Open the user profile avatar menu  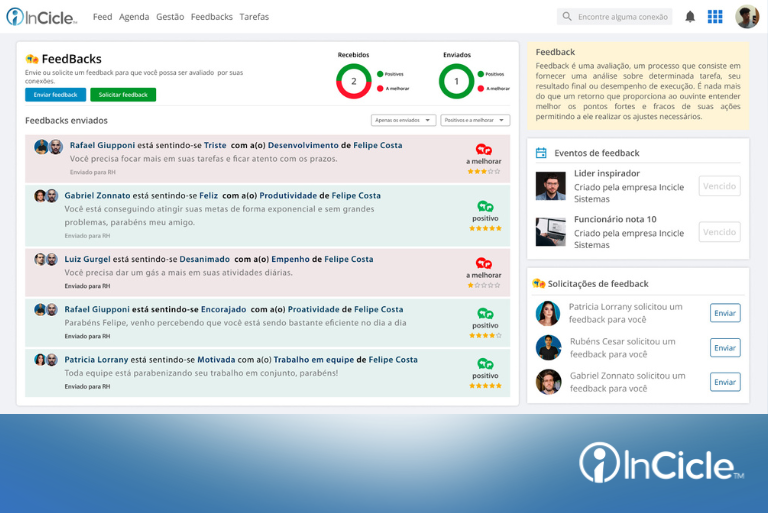pos(747,17)
